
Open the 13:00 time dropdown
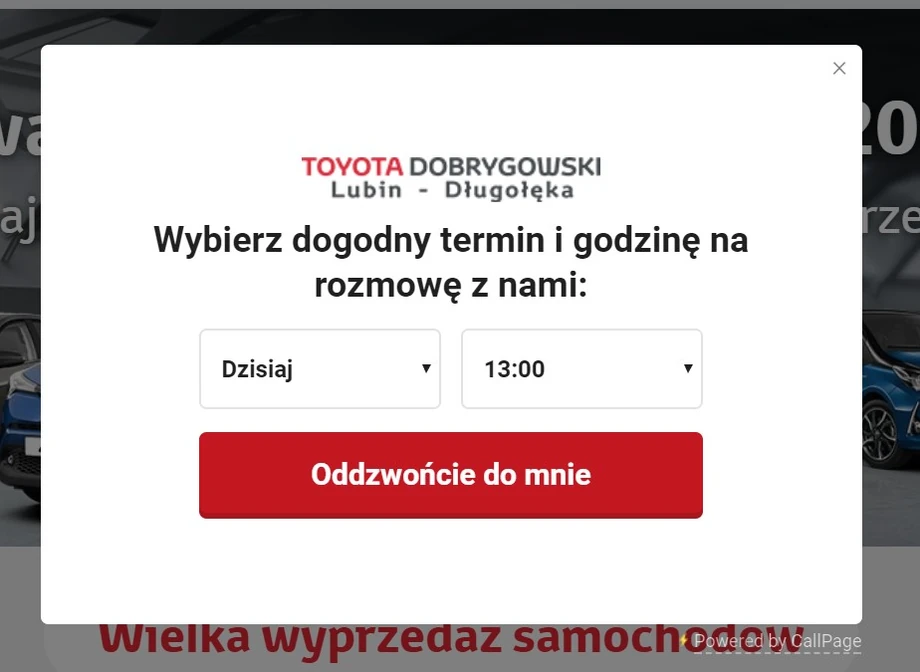coord(581,369)
